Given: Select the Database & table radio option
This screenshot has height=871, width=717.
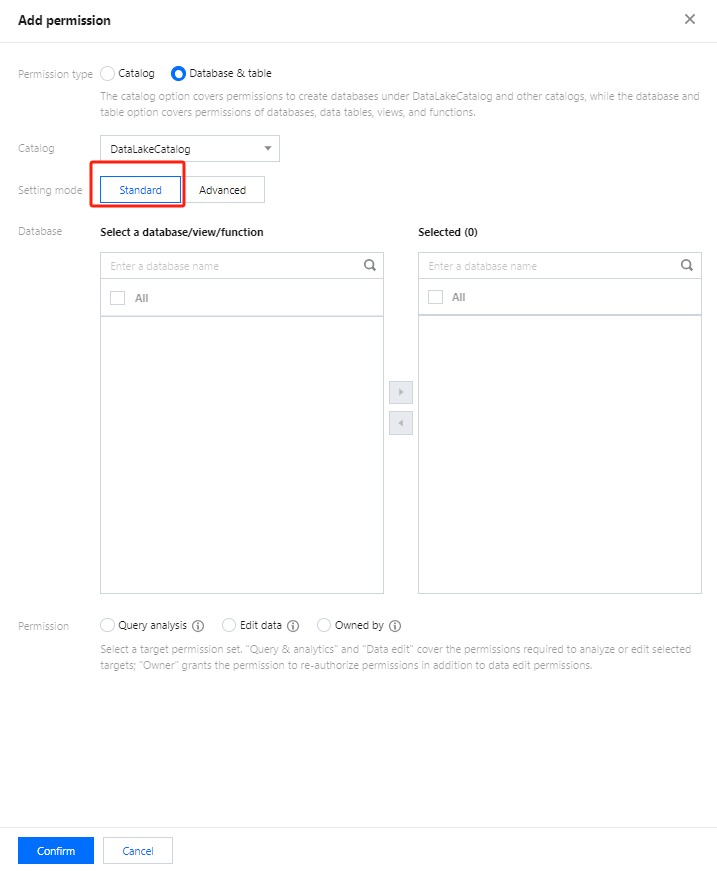Looking at the screenshot, I should 179,73.
